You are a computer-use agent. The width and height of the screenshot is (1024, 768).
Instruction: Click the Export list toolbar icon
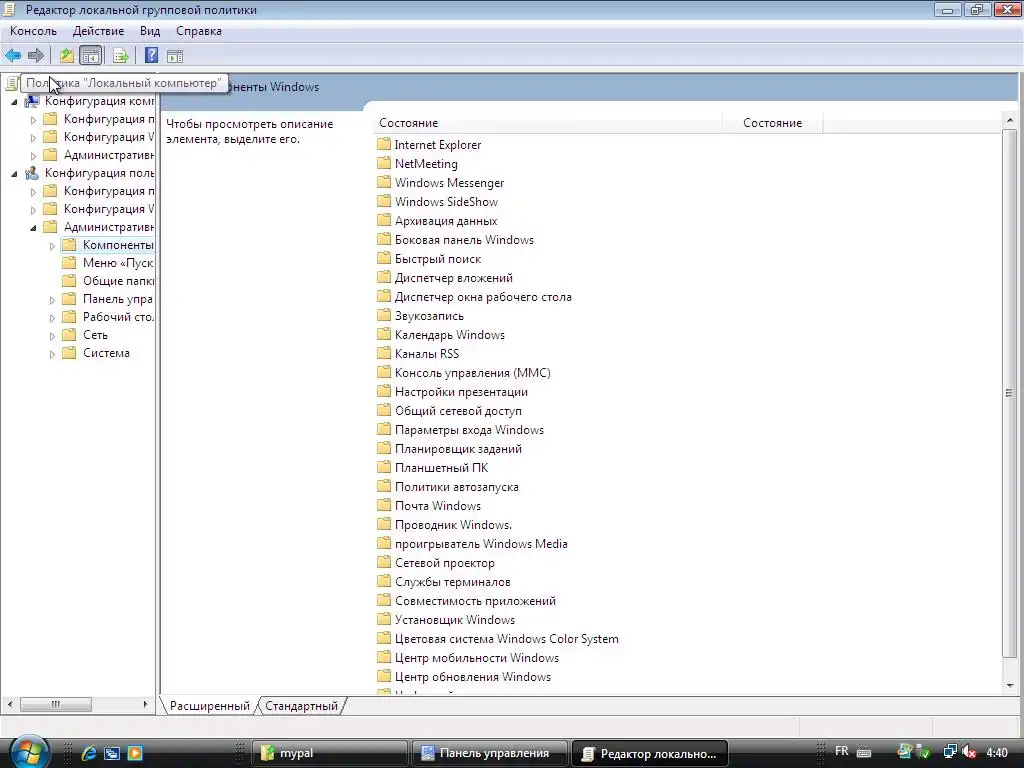(x=120, y=56)
